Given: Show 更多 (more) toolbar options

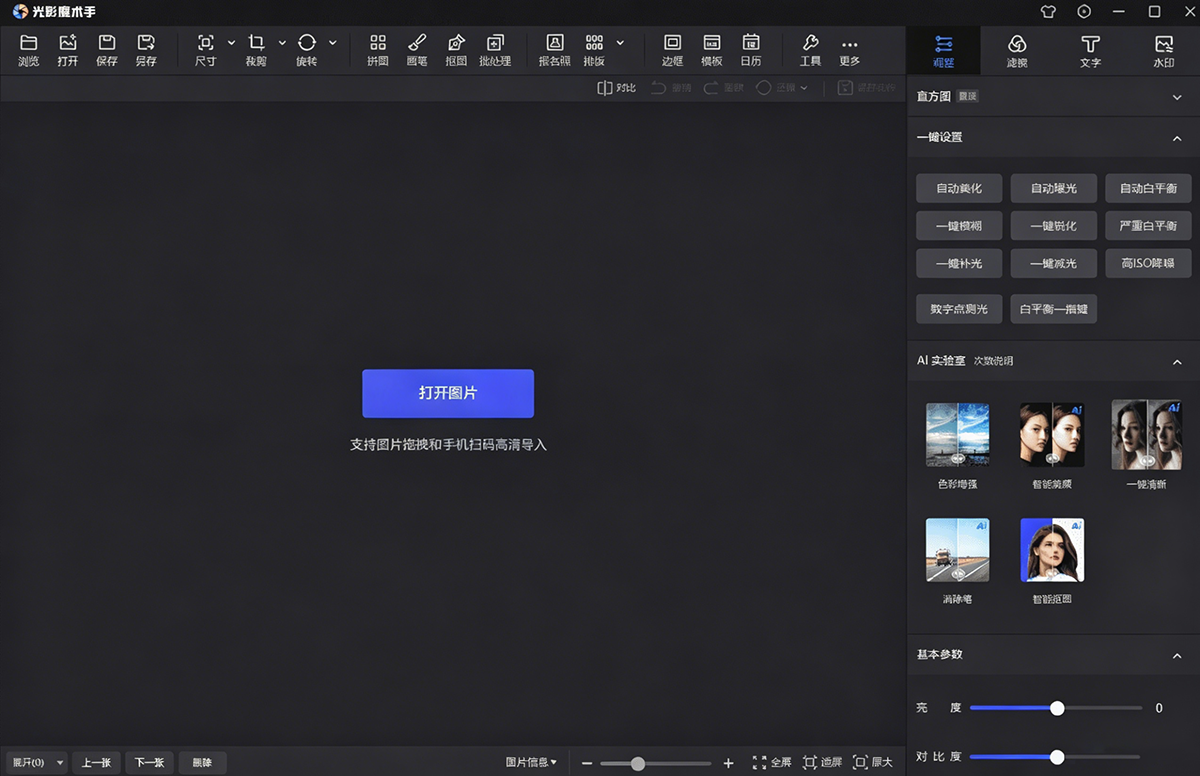Looking at the screenshot, I should tap(849, 50).
